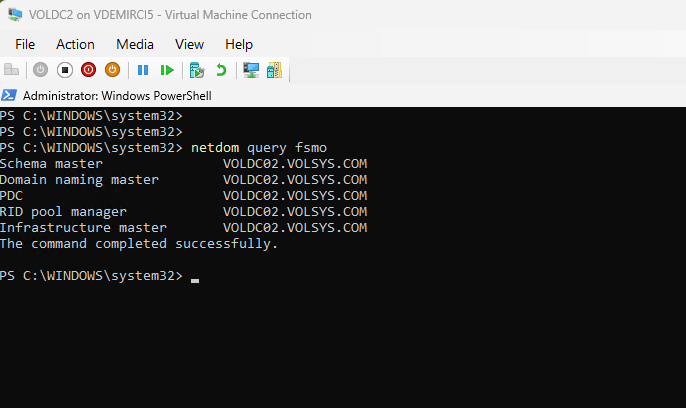Create a checkpoint of the virtual machine
Image resolution: width=686 pixels, height=408 pixels.
(x=197, y=70)
